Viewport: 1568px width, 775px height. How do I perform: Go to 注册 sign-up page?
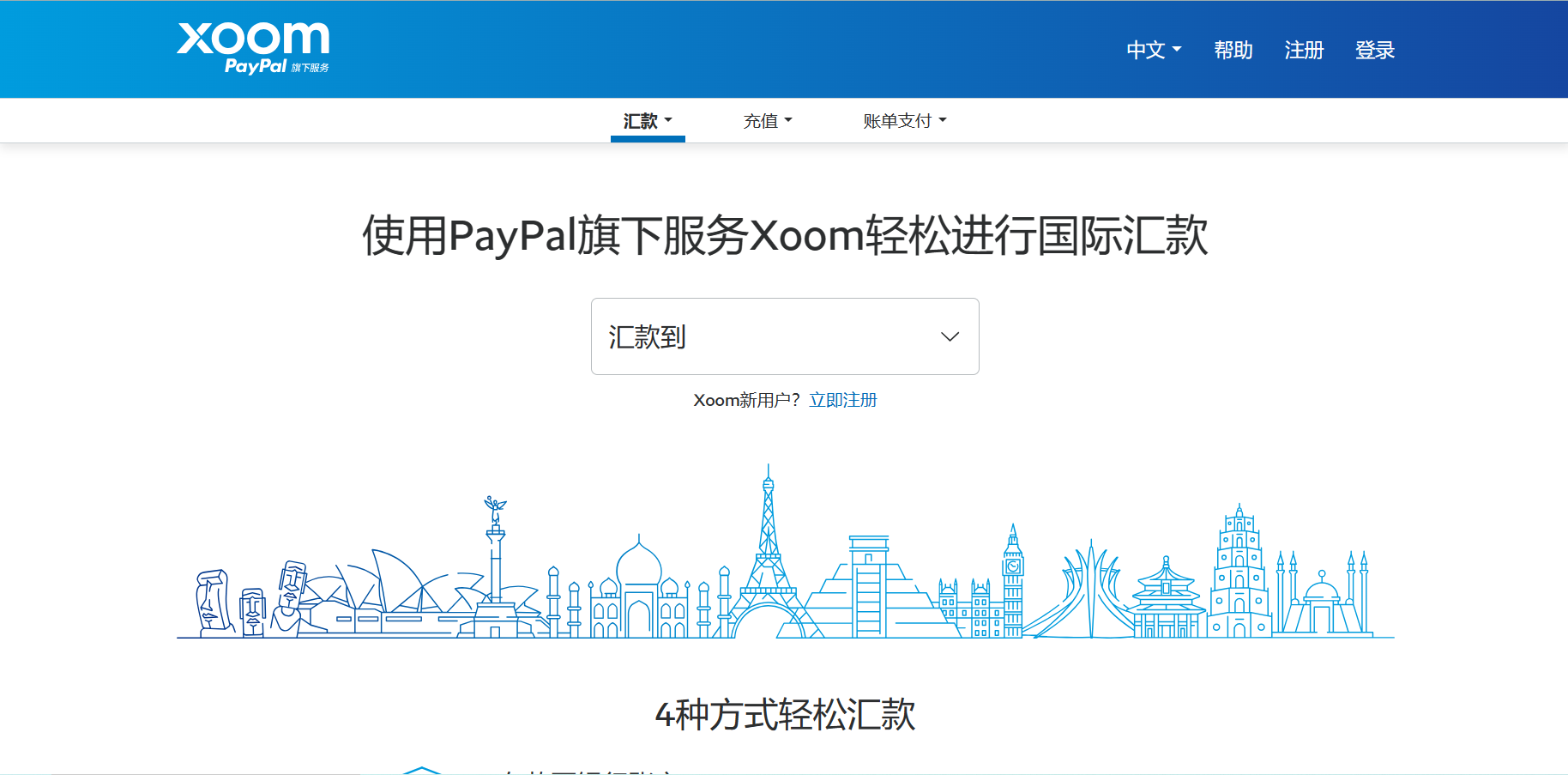click(1304, 50)
